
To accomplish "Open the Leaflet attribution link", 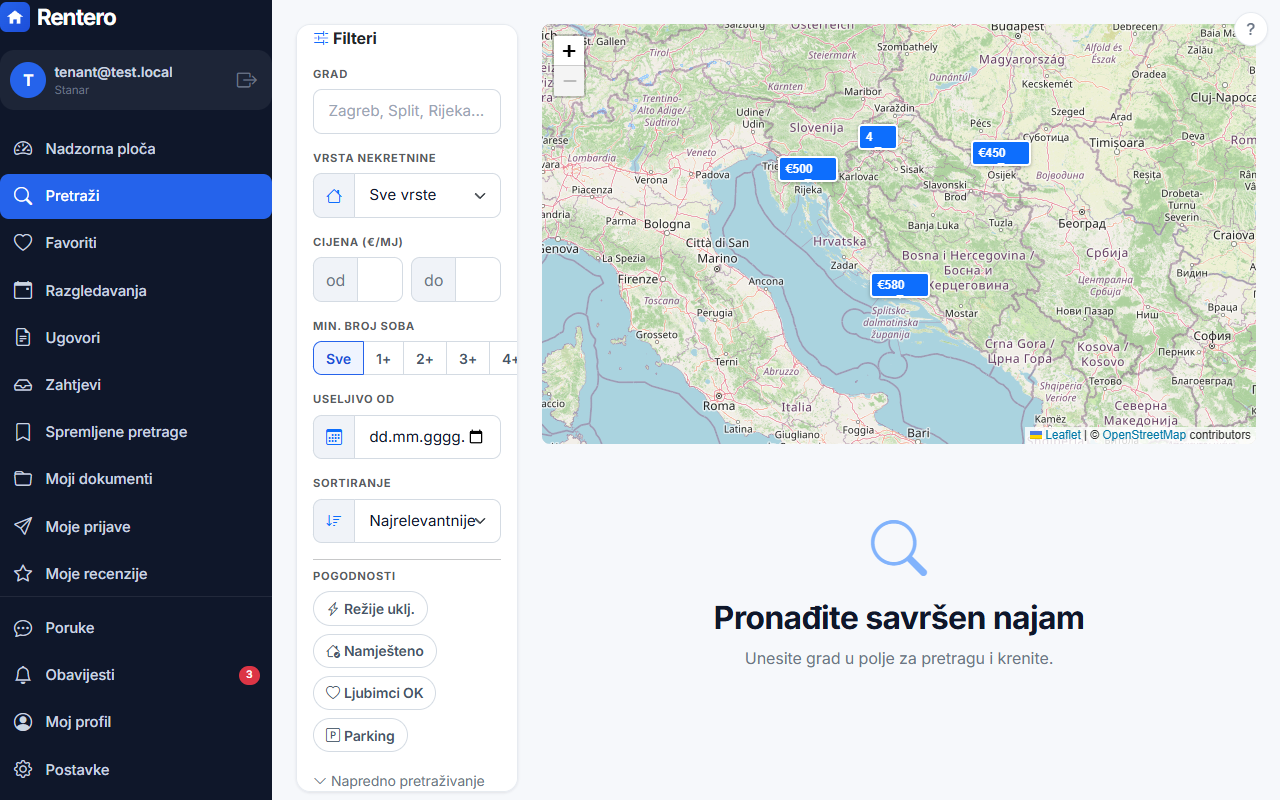I will pyautogui.click(x=1055, y=435).
